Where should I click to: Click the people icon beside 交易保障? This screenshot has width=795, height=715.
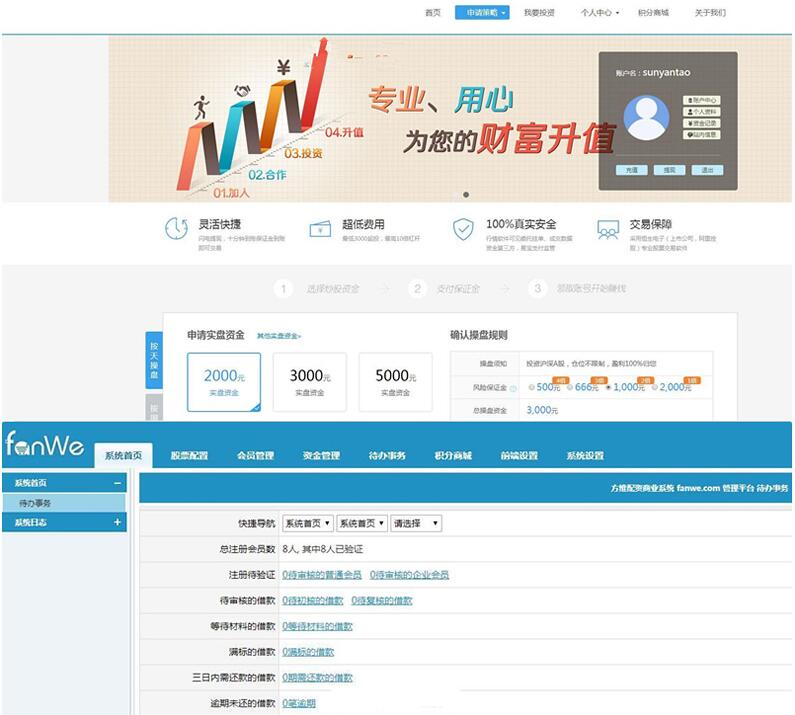click(607, 229)
